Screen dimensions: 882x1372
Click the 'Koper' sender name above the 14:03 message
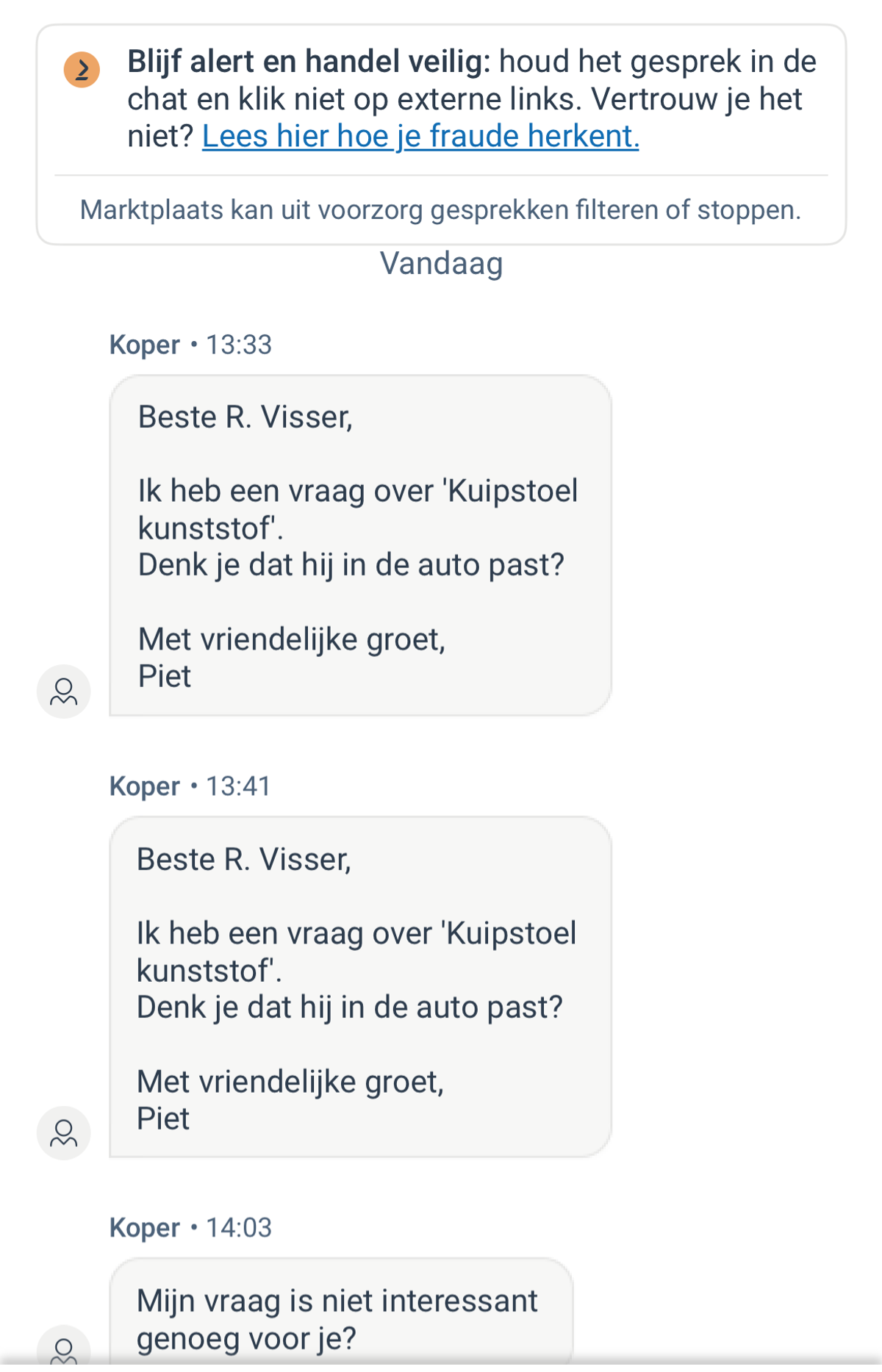coord(145,1228)
